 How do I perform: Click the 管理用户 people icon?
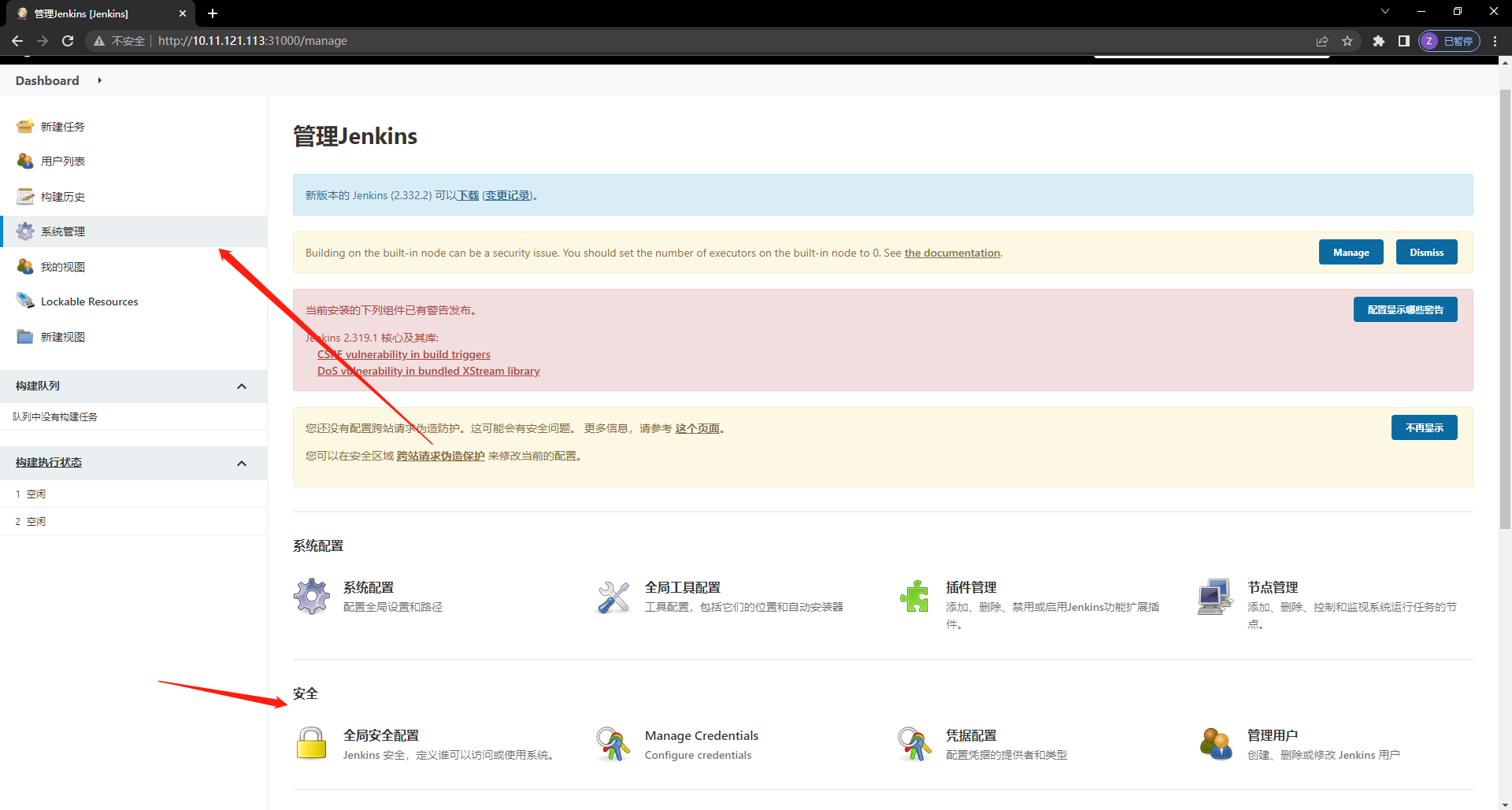coord(1216,744)
